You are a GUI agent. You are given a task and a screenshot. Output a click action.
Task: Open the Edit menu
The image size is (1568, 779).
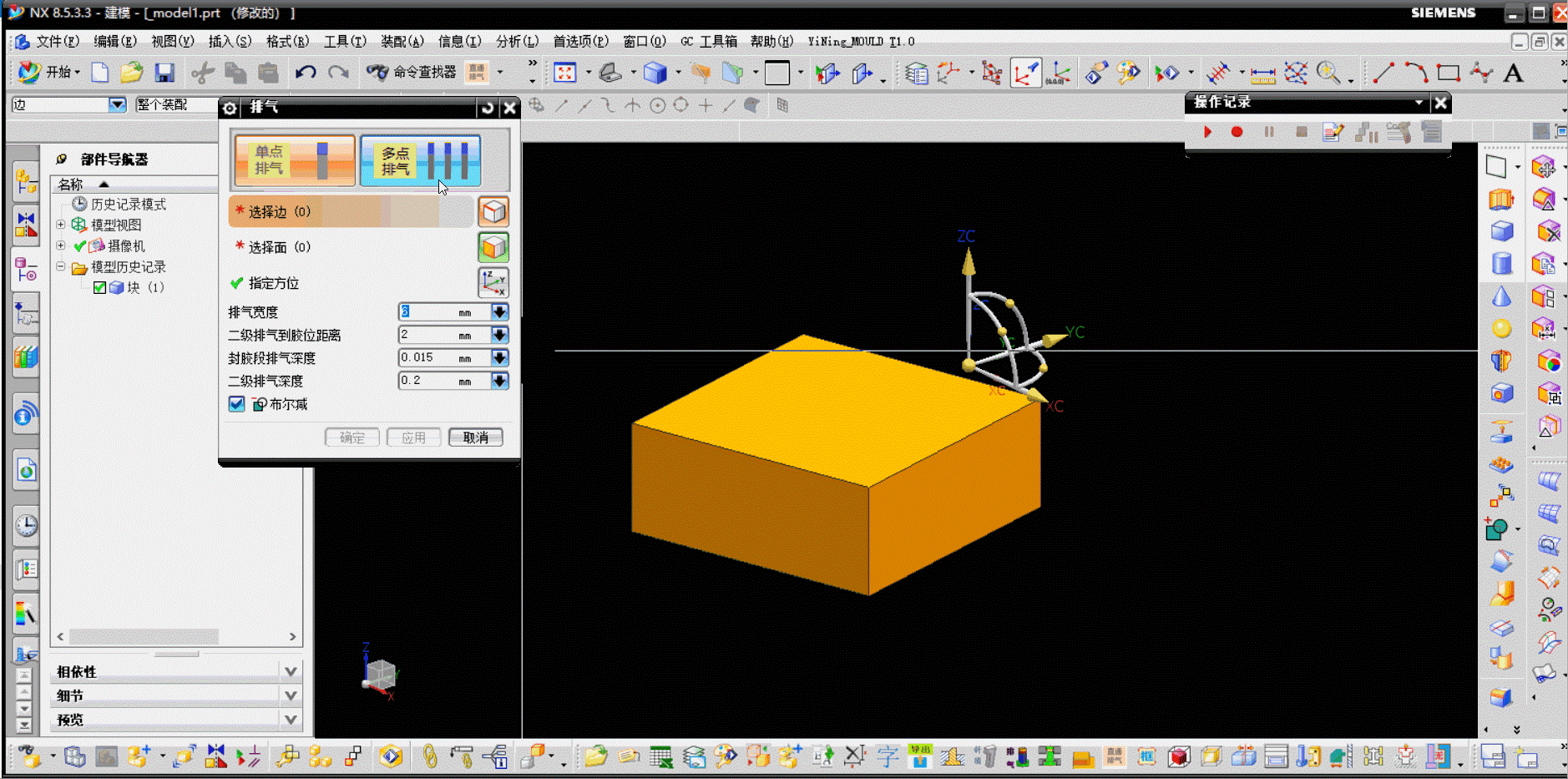click(x=114, y=41)
